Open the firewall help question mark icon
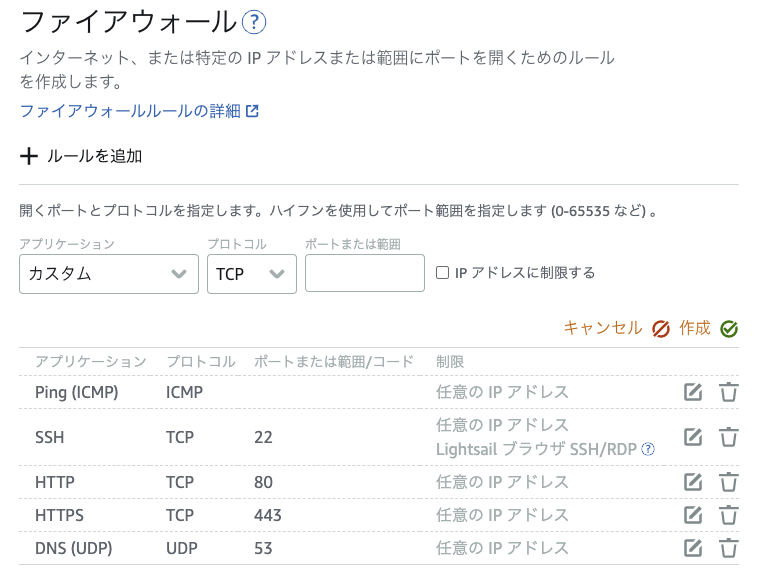759x573 pixels. coord(255,22)
